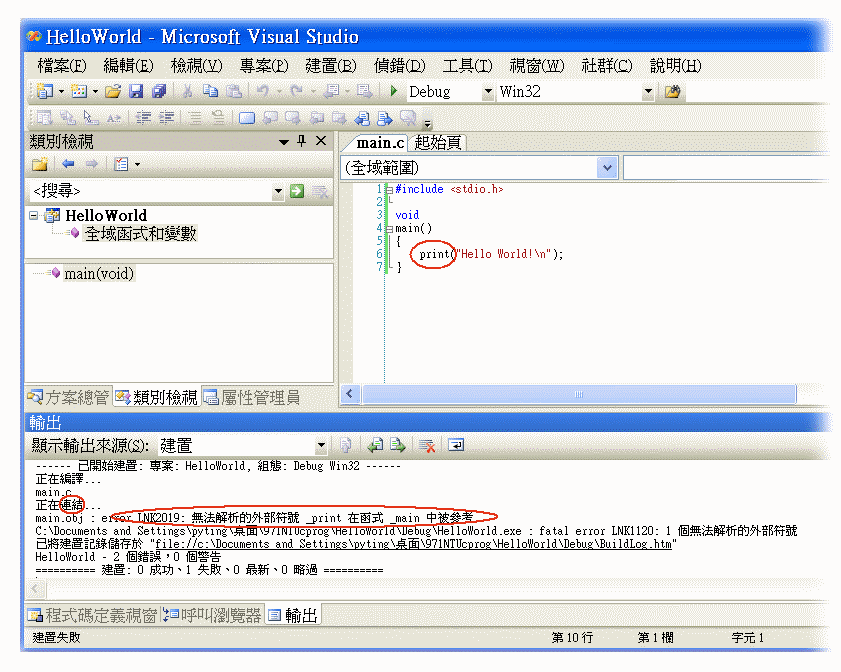Open the BuildLog.htm file link in Output
Image resolution: width=841 pixels, height=672 pixels.
(x=413, y=544)
